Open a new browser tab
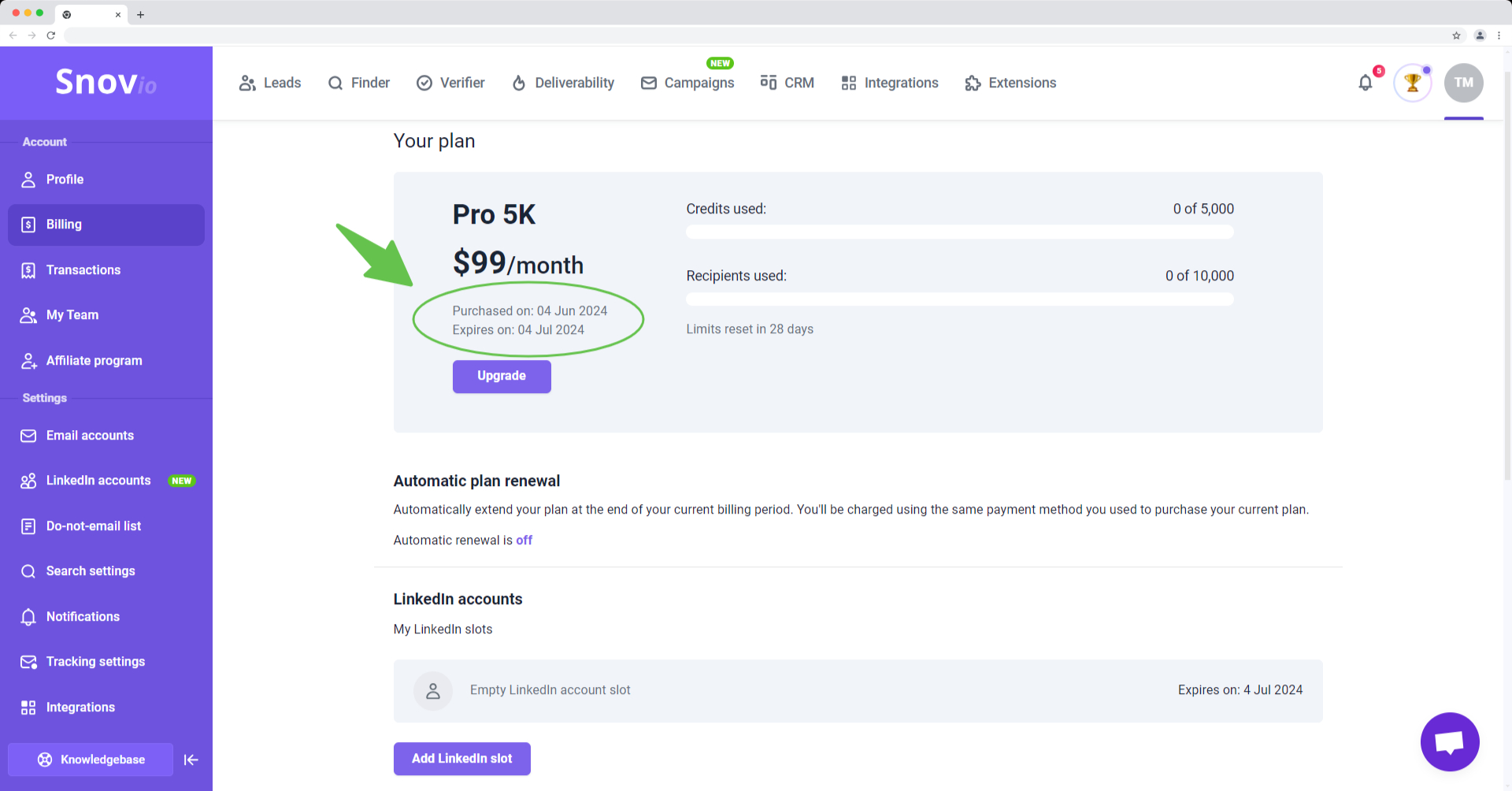 [140, 14]
